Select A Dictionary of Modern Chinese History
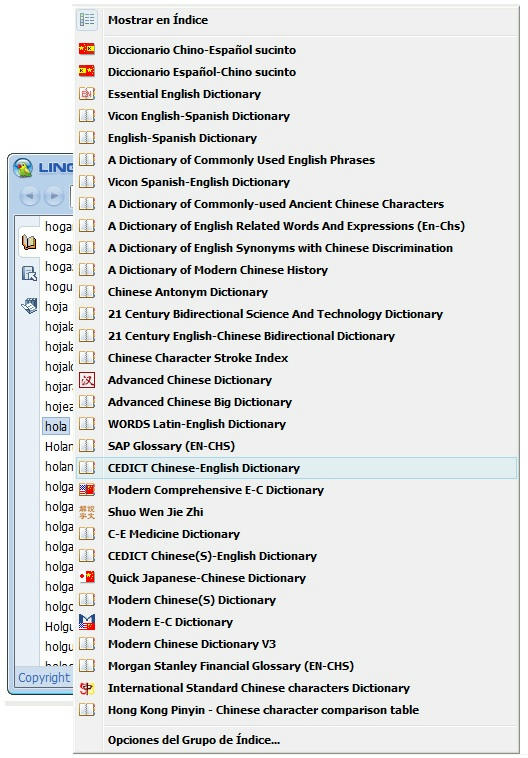 pos(296,270)
